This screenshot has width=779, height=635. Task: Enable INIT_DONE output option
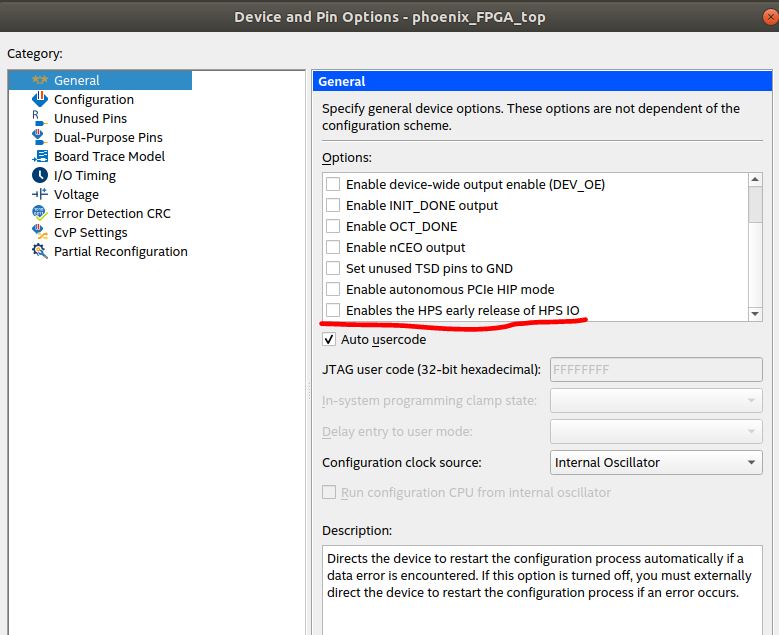pyautogui.click(x=333, y=206)
